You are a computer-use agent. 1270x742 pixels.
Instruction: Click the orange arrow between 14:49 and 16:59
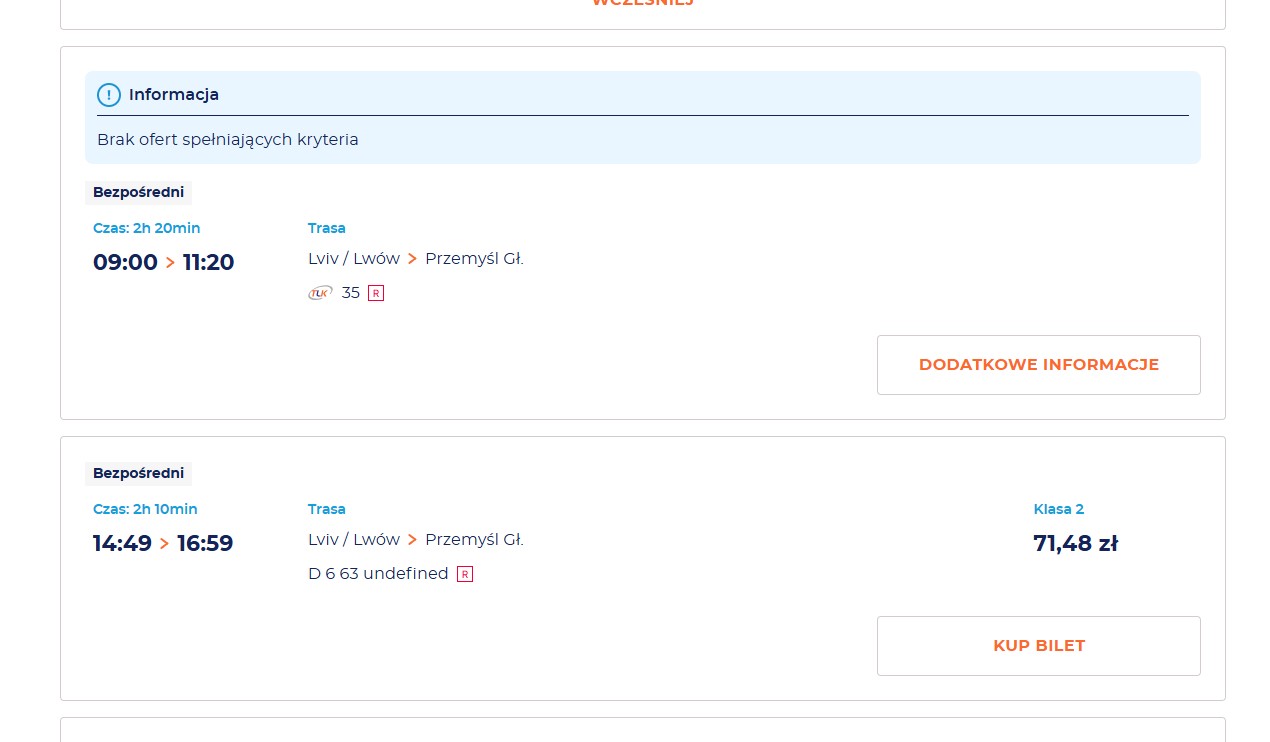164,544
